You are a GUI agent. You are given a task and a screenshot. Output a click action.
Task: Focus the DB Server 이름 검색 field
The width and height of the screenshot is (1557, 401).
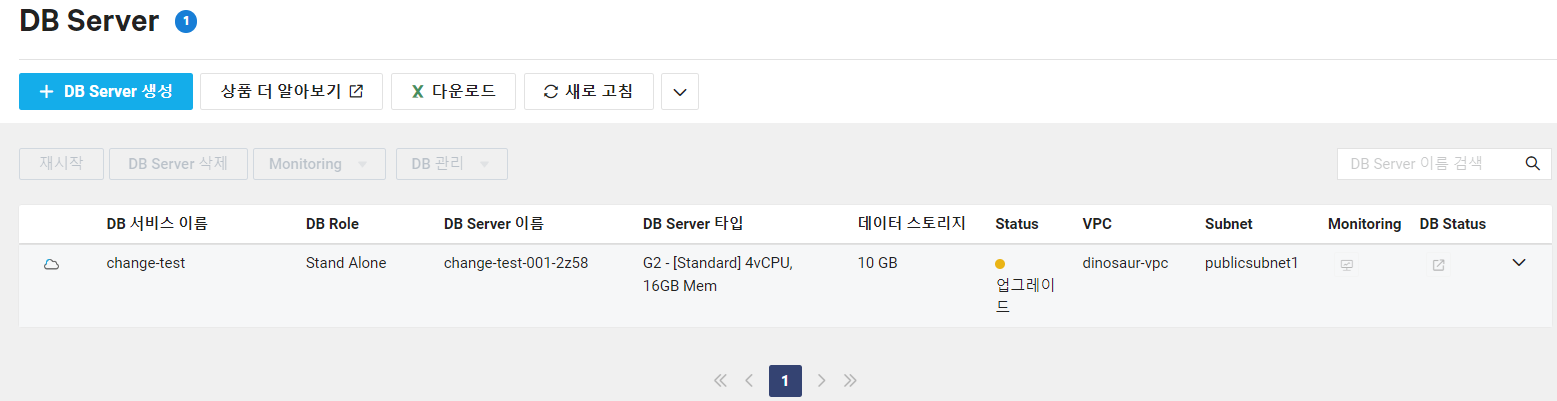click(1425, 164)
